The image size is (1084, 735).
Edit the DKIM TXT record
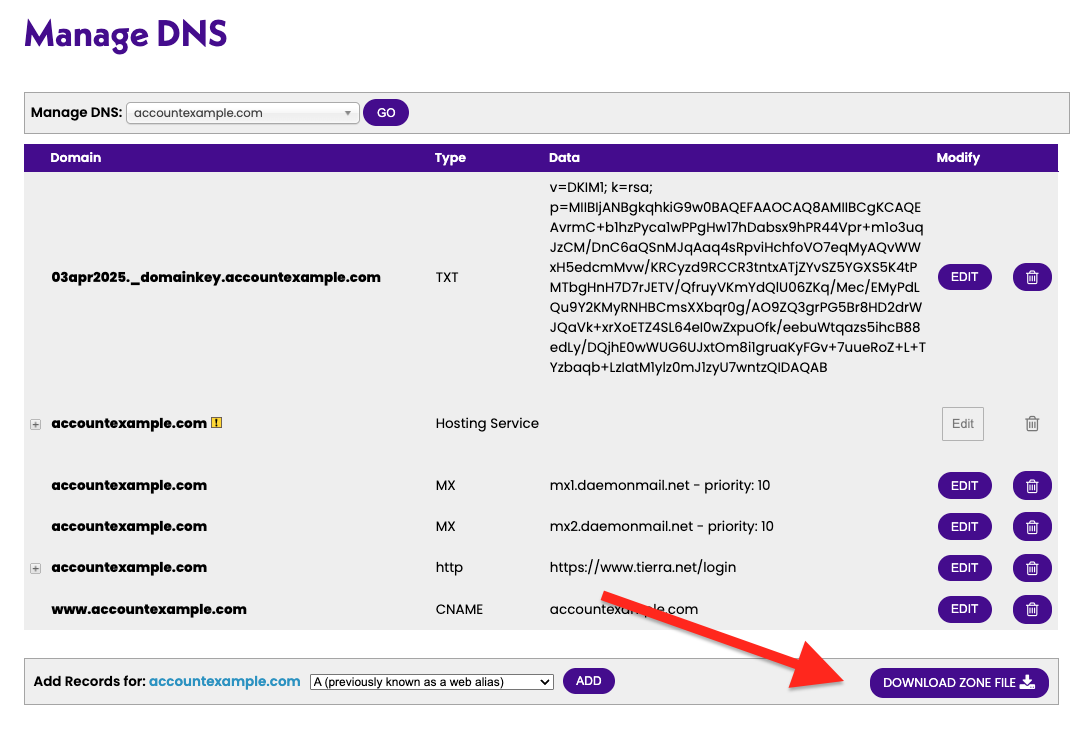(x=964, y=277)
